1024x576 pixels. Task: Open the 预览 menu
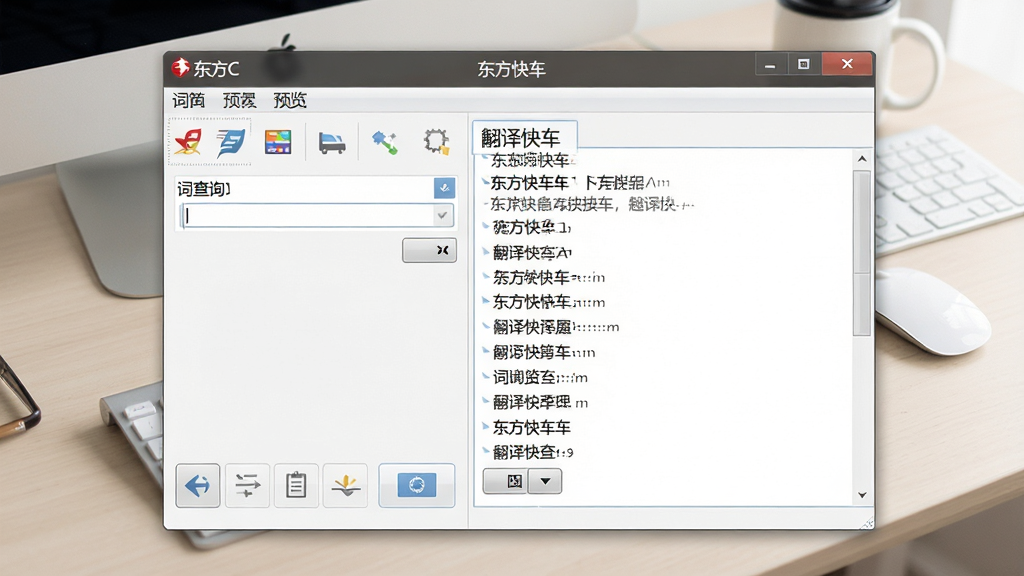pos(289,101)
